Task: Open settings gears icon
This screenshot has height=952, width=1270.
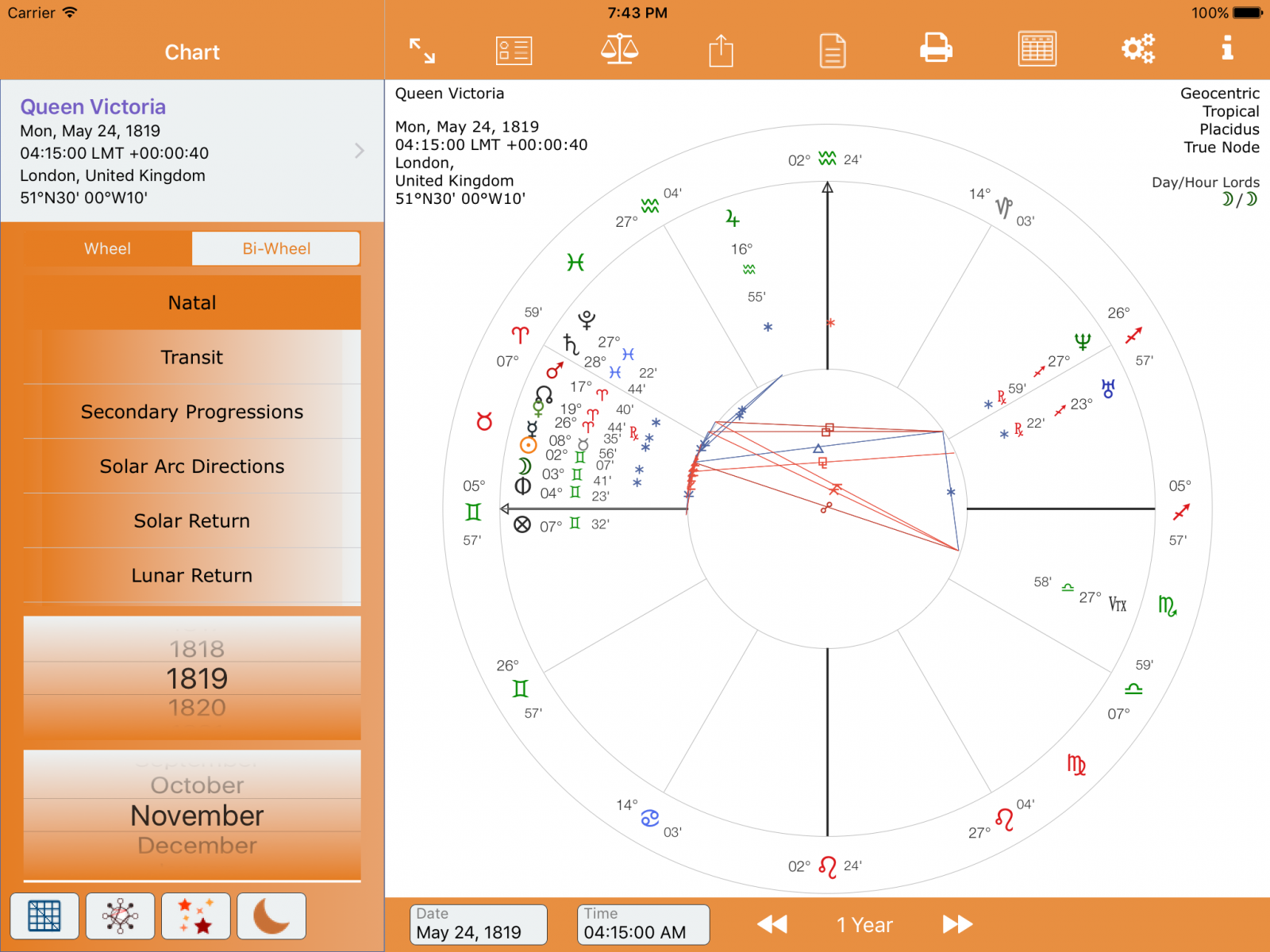Action: 1137,49
